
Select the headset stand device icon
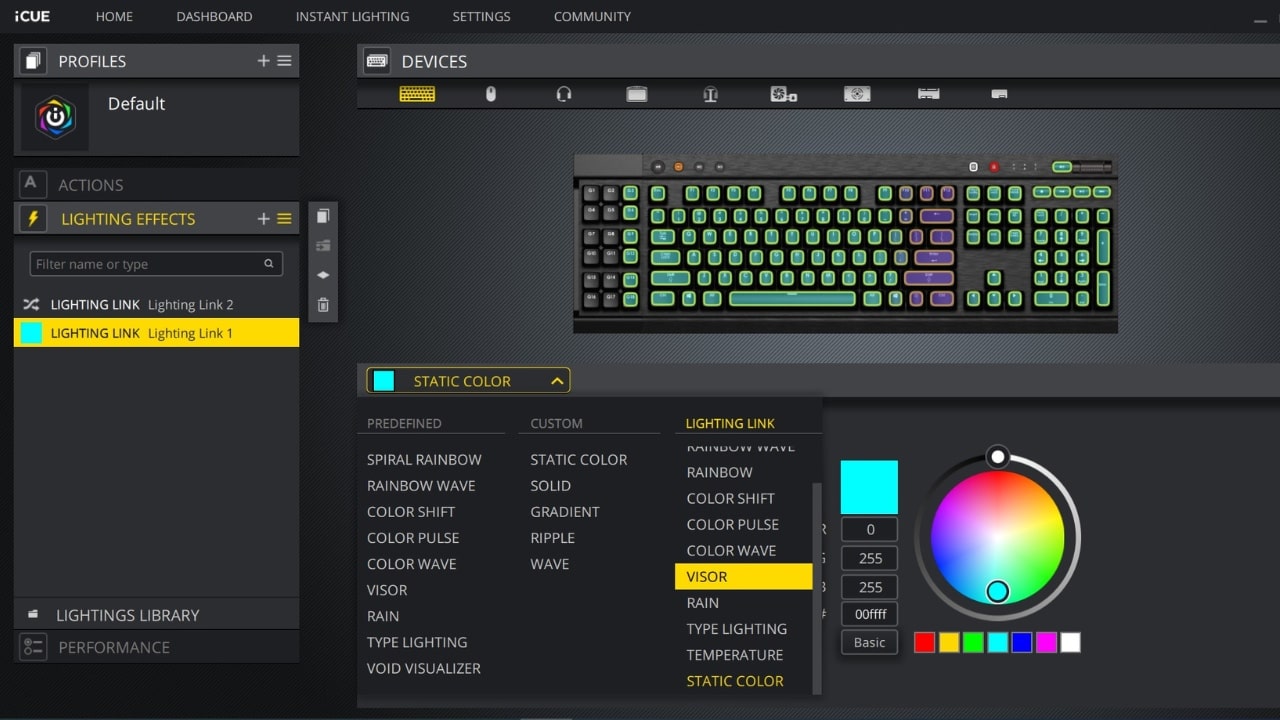point(711,94)
